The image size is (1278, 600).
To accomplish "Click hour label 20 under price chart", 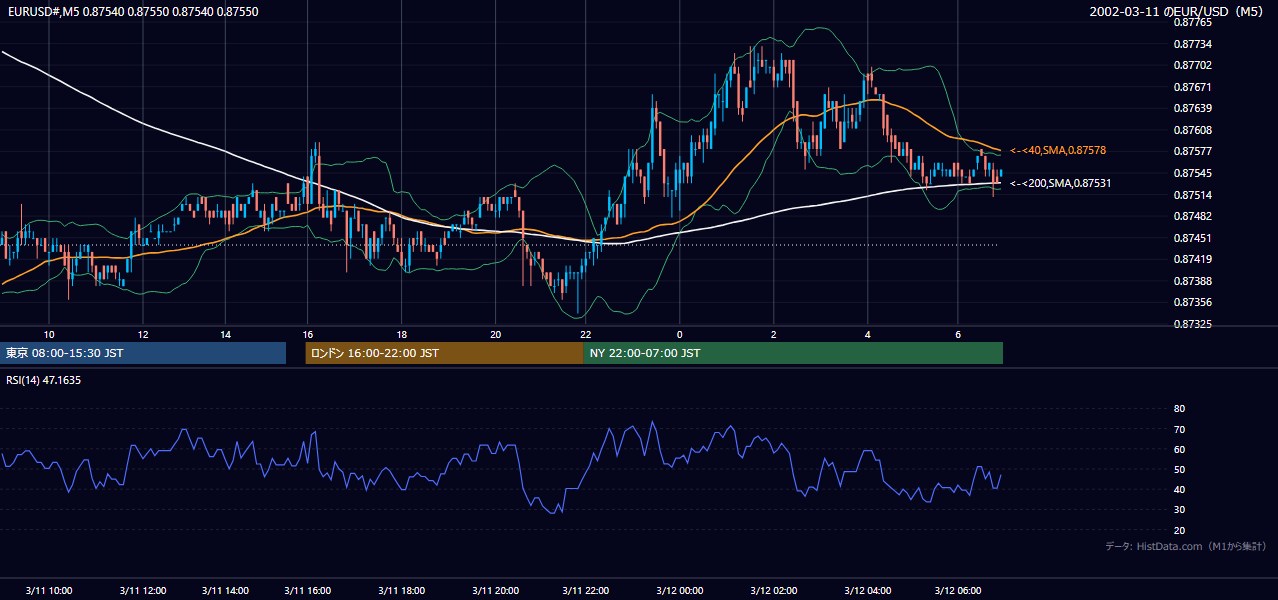I will (495, 333).
